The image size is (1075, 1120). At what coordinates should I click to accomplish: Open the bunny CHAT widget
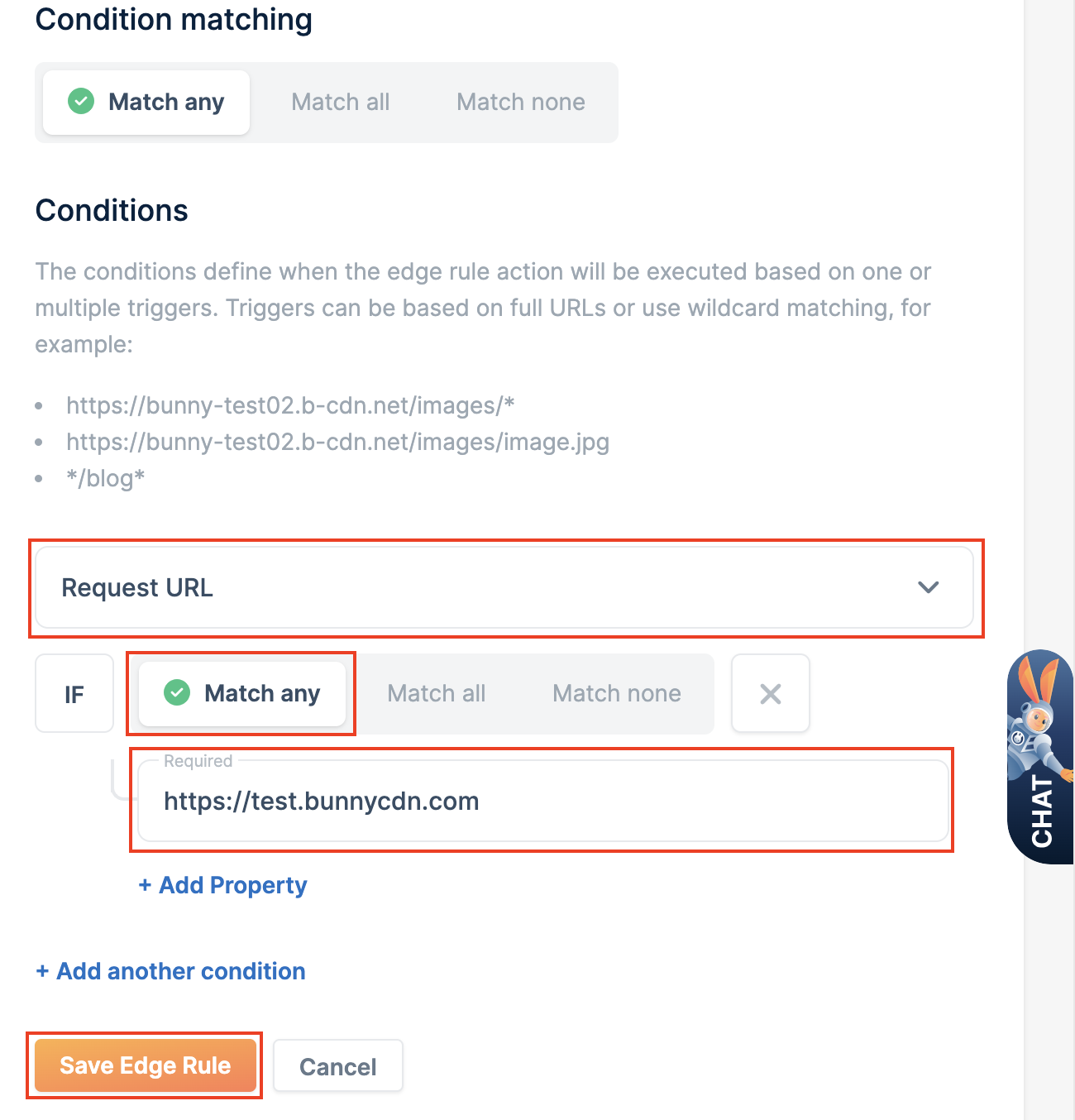tap(1040, 757)
